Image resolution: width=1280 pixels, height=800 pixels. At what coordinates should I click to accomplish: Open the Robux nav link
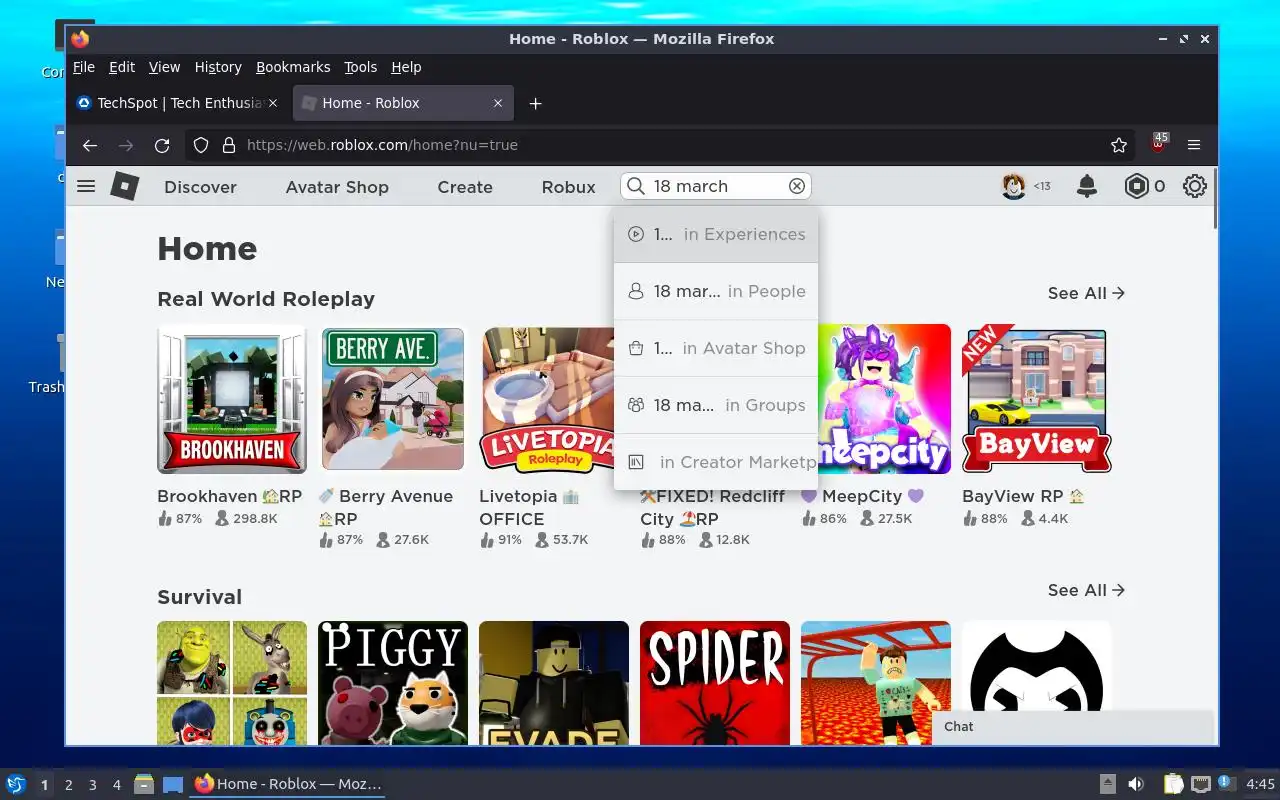[x=568, y=187]
